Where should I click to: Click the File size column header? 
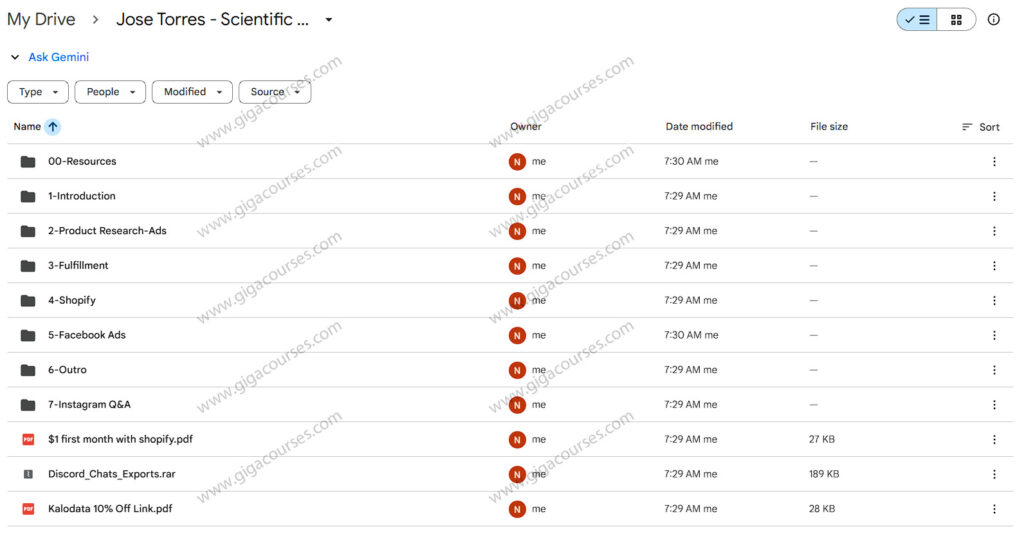pos(829,127)
